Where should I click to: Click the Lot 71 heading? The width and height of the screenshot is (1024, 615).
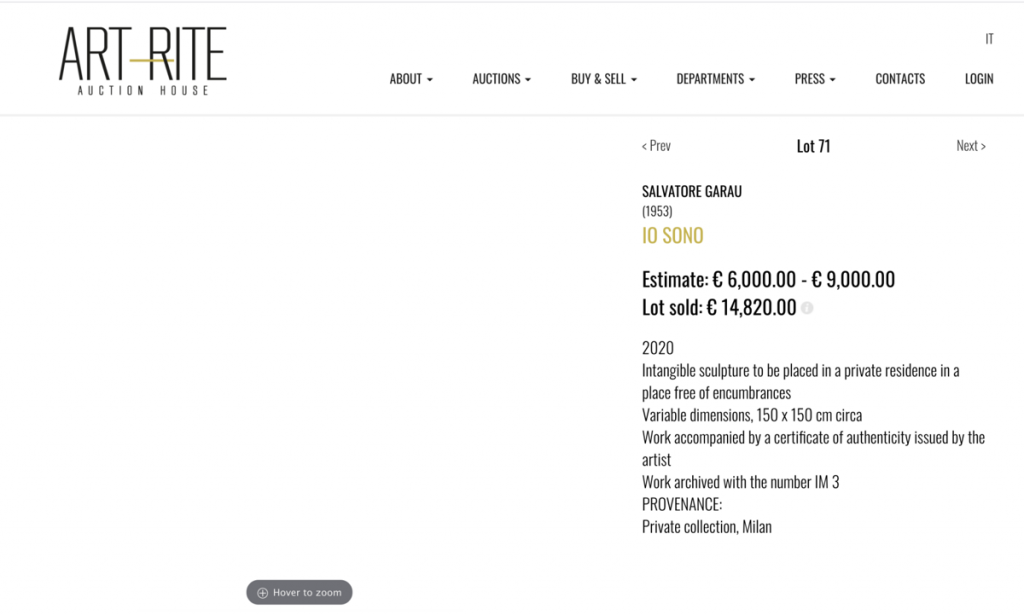click(813, 146)
